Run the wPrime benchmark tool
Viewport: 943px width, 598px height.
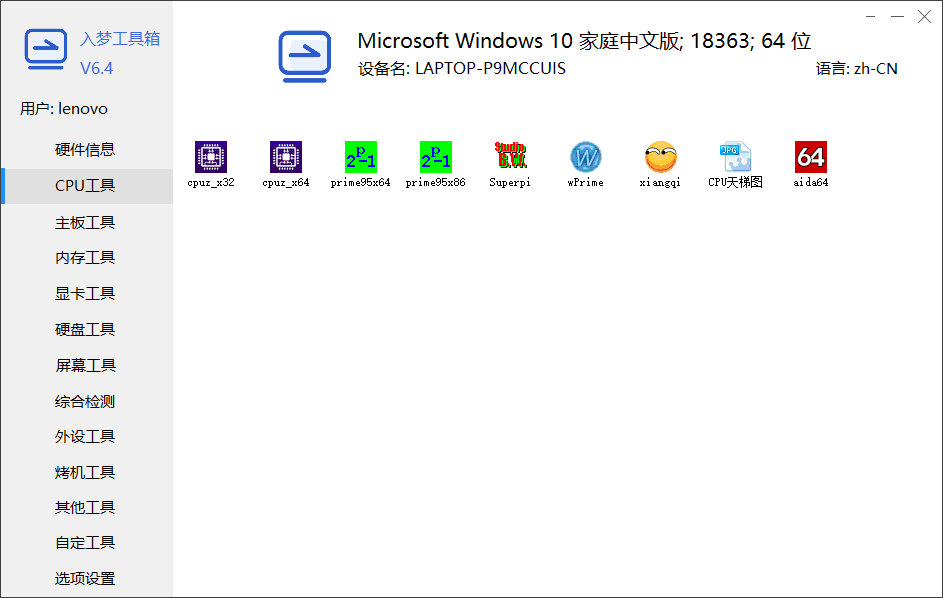pos(584,158)
